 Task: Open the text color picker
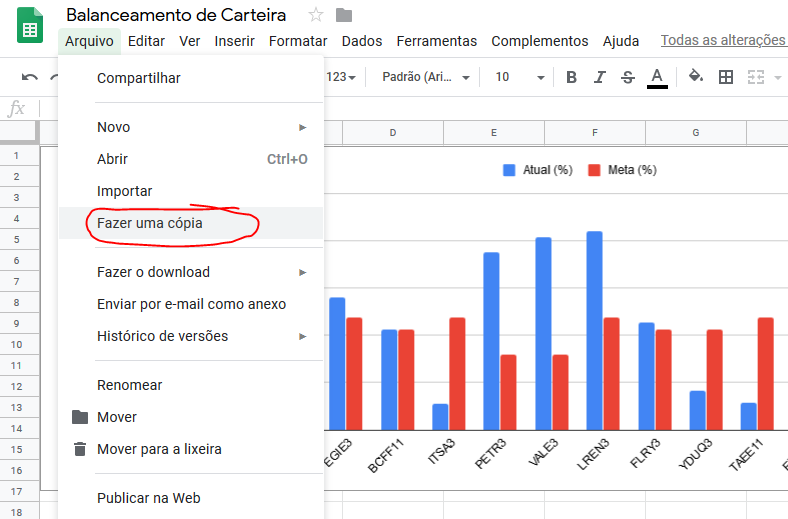[657, 78]
